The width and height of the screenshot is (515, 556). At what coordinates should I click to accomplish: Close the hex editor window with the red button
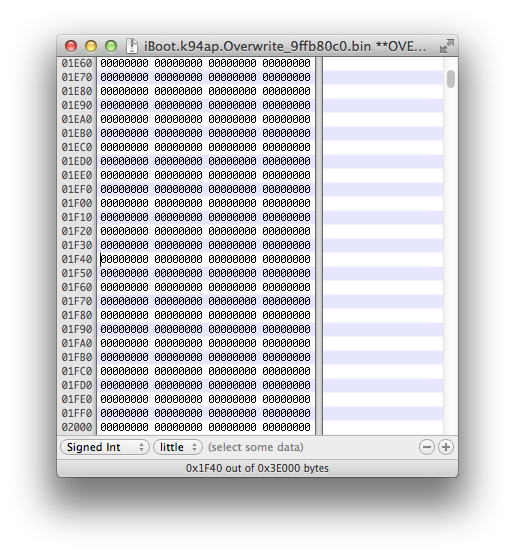pos(71,46)
